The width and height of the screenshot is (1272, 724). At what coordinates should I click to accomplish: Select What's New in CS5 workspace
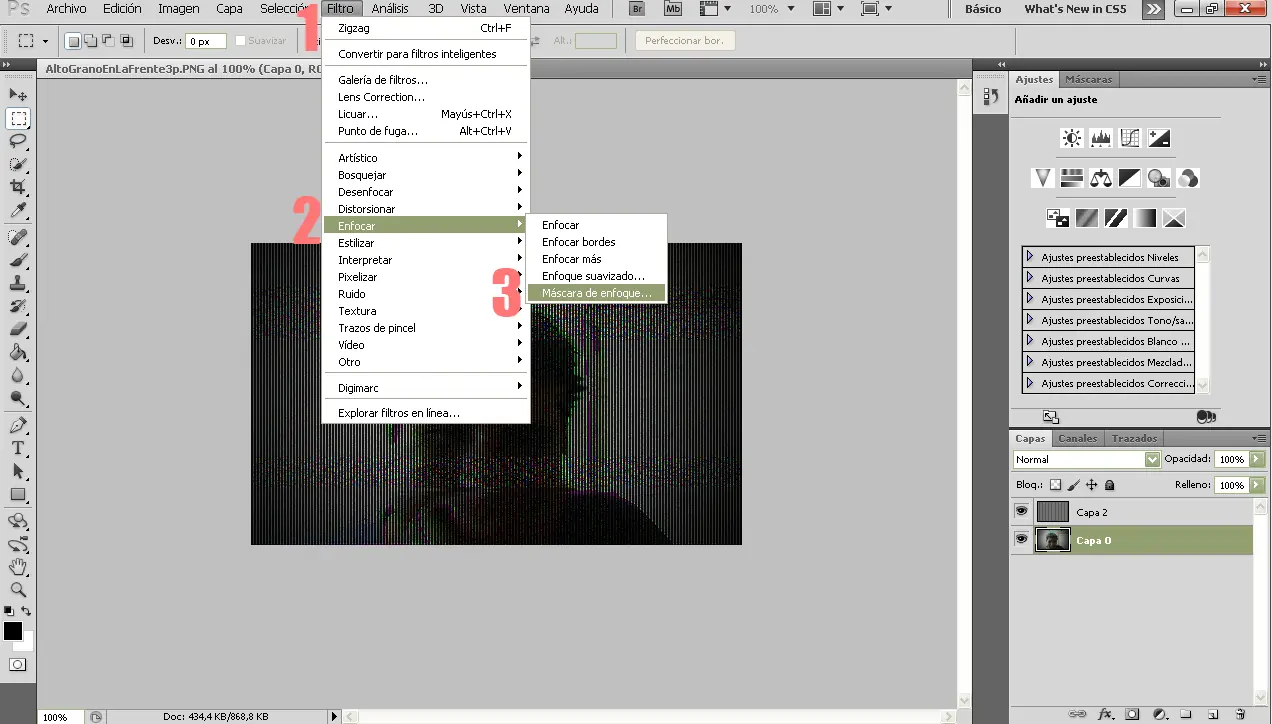tap(1075, 9)
